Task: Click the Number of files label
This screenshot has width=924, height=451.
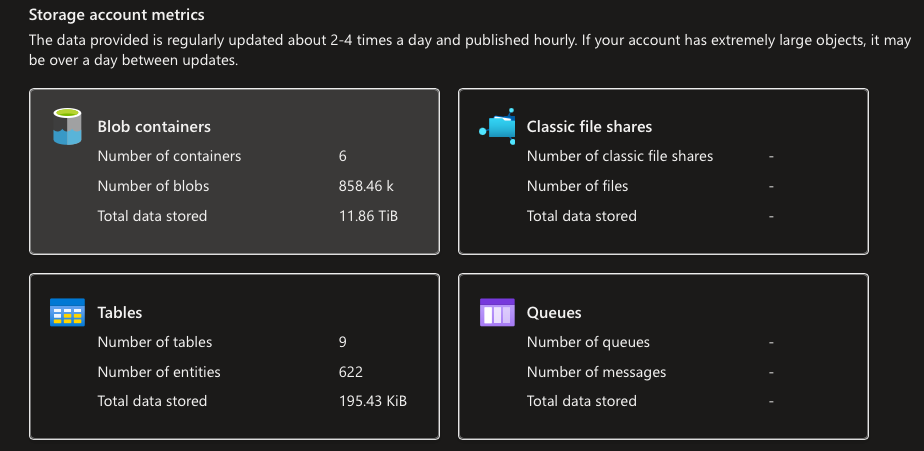Action: [578, 186]
